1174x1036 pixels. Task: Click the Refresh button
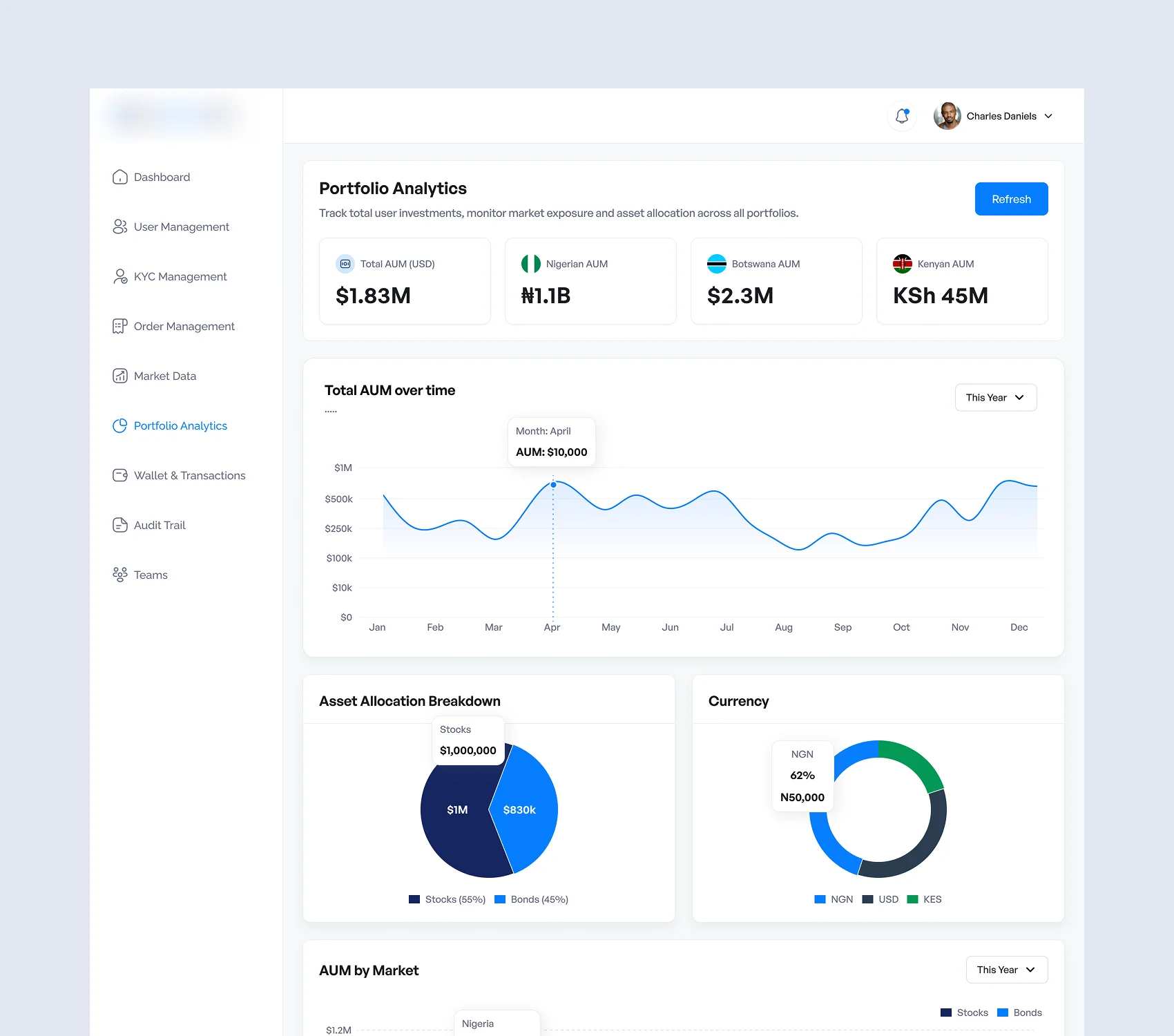(x=1011, y=199)
